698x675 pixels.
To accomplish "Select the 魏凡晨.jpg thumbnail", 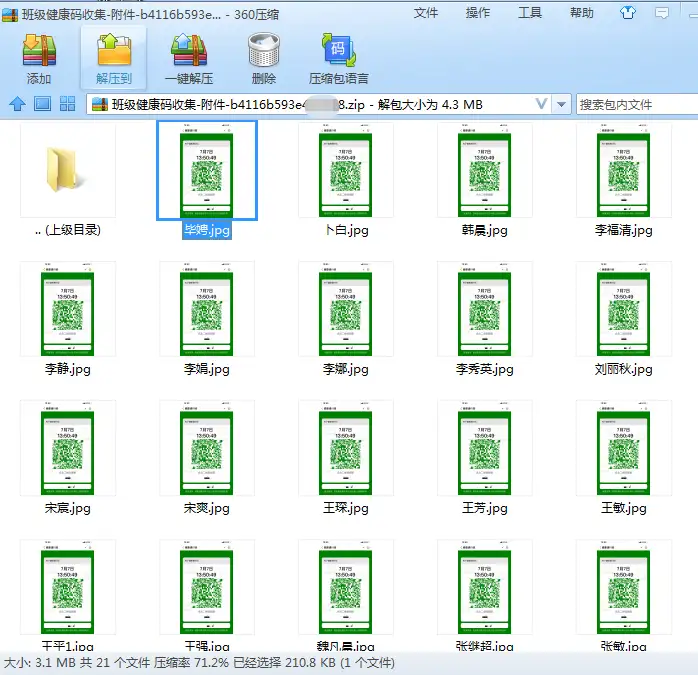I will [345, 587].
